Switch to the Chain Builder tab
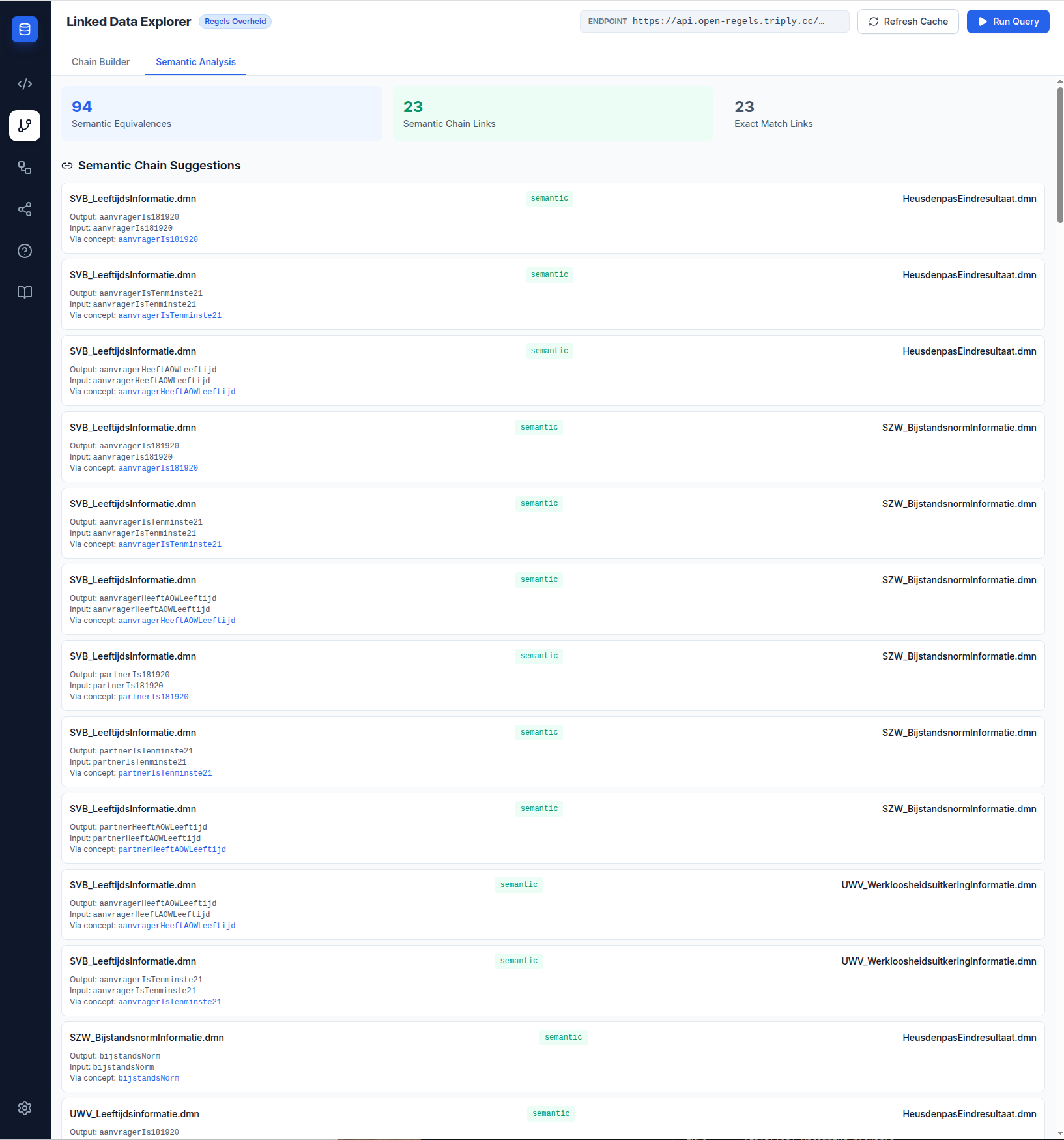The height and width of the screenshot is (1140, 1064). point(100,61)
